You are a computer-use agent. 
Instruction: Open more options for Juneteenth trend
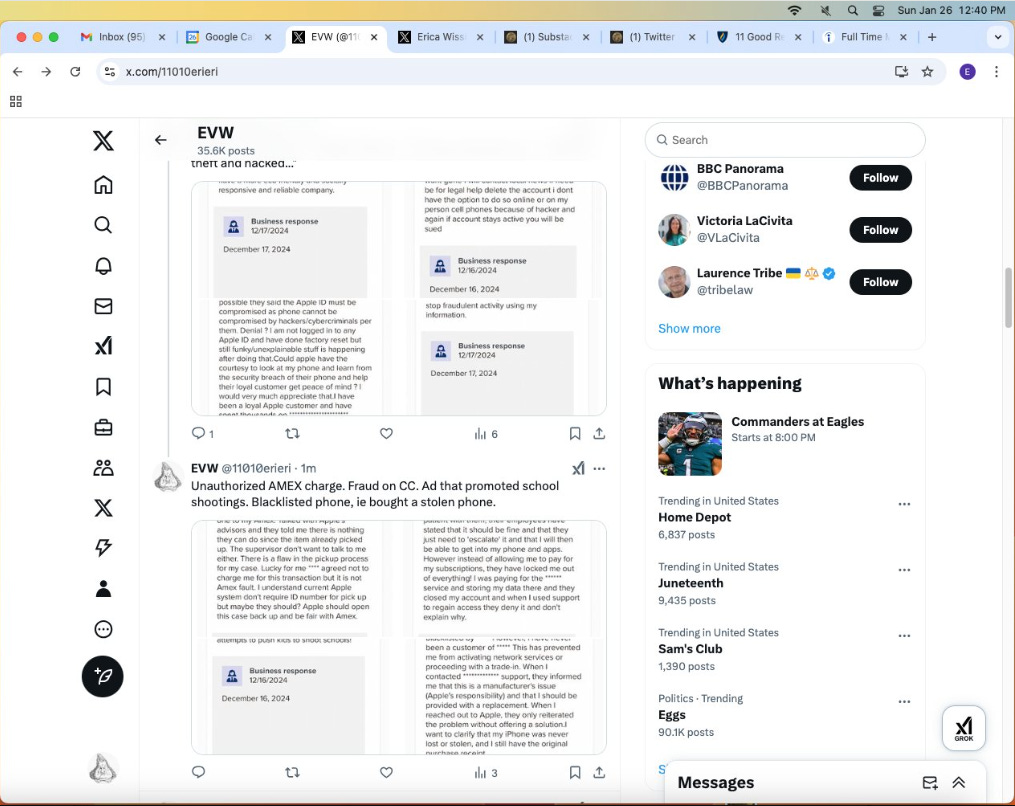904,570
